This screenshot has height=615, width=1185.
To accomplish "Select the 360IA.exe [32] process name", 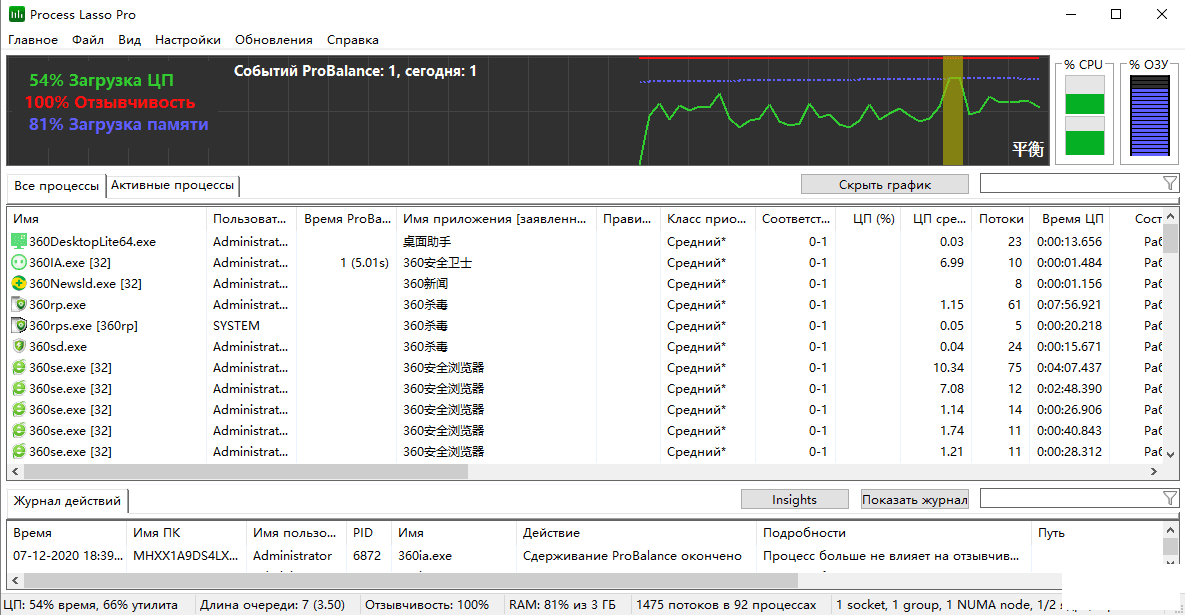I will [70, 263].
